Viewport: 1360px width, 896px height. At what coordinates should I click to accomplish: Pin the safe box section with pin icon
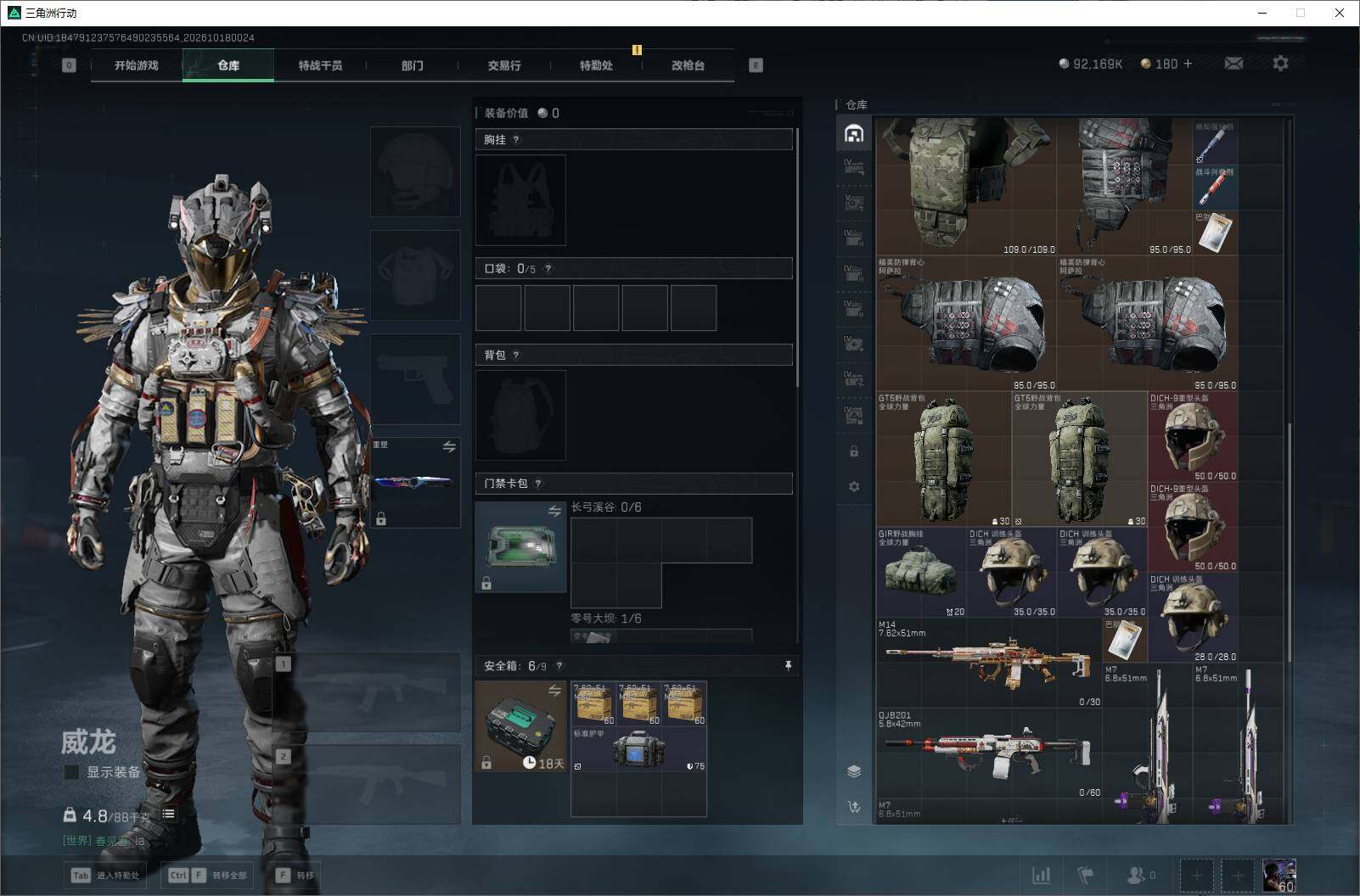(788, 666)
